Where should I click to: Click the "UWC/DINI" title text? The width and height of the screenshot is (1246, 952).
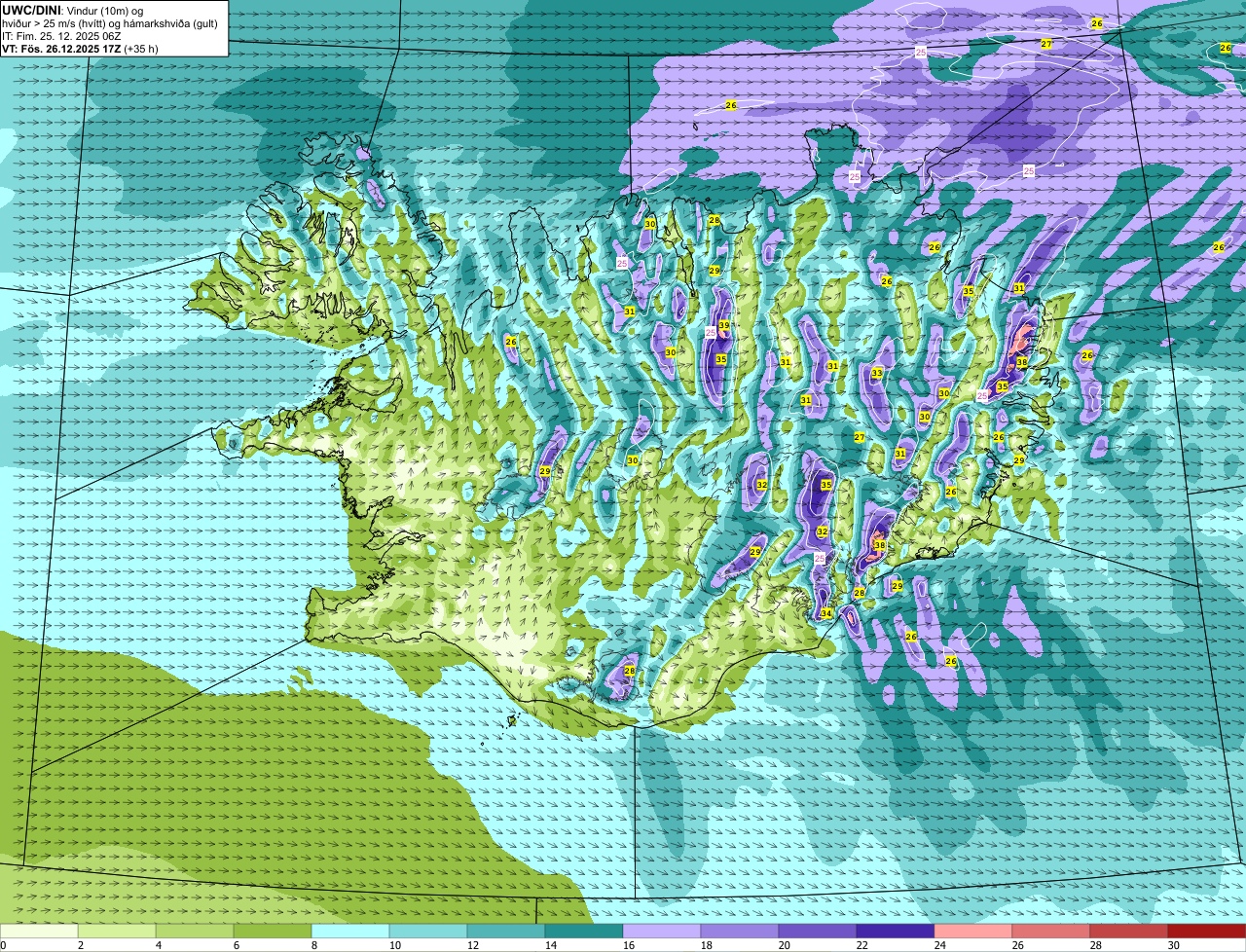[x=29, y=11]
